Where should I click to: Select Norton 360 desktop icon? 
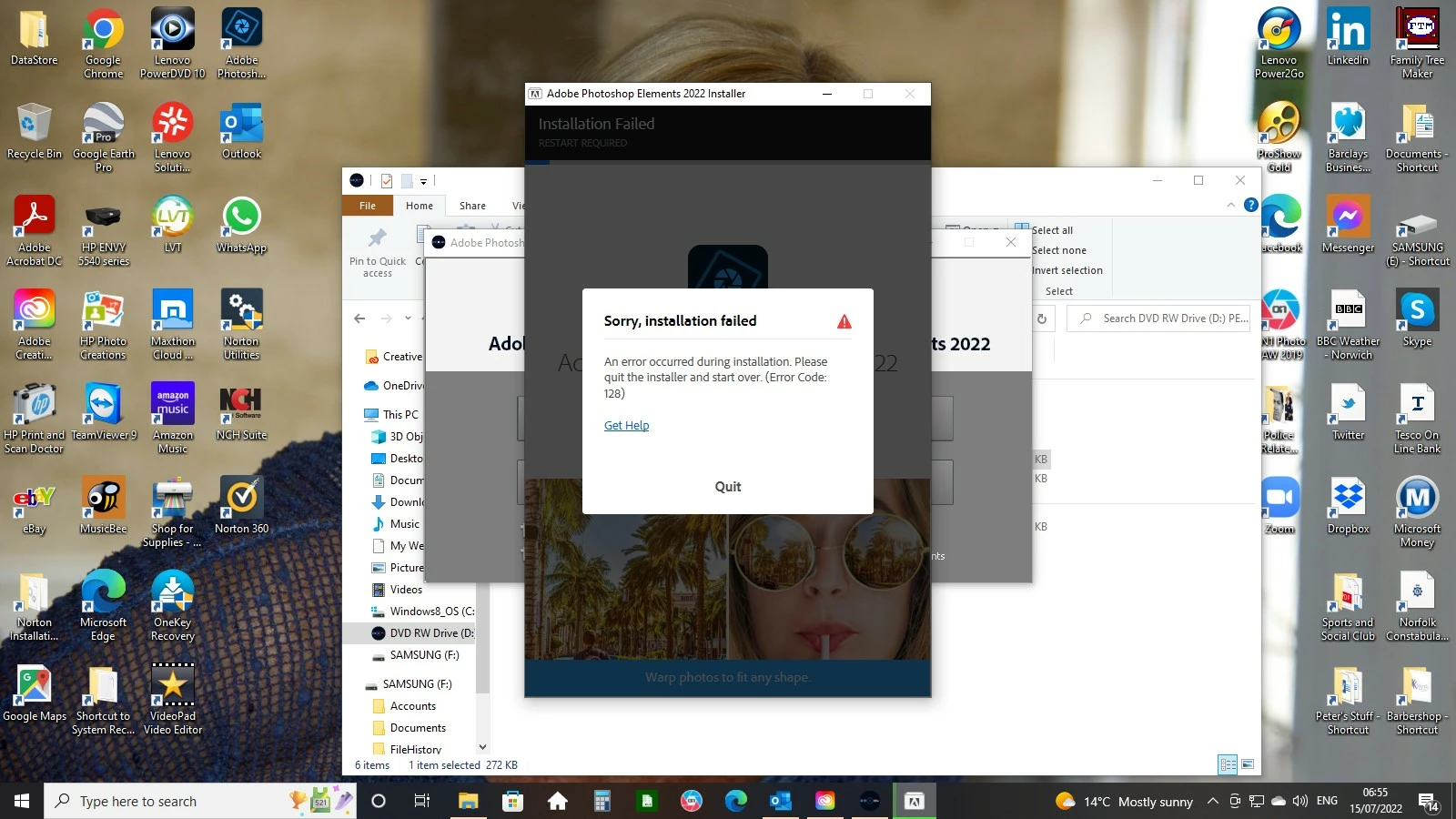242,506
